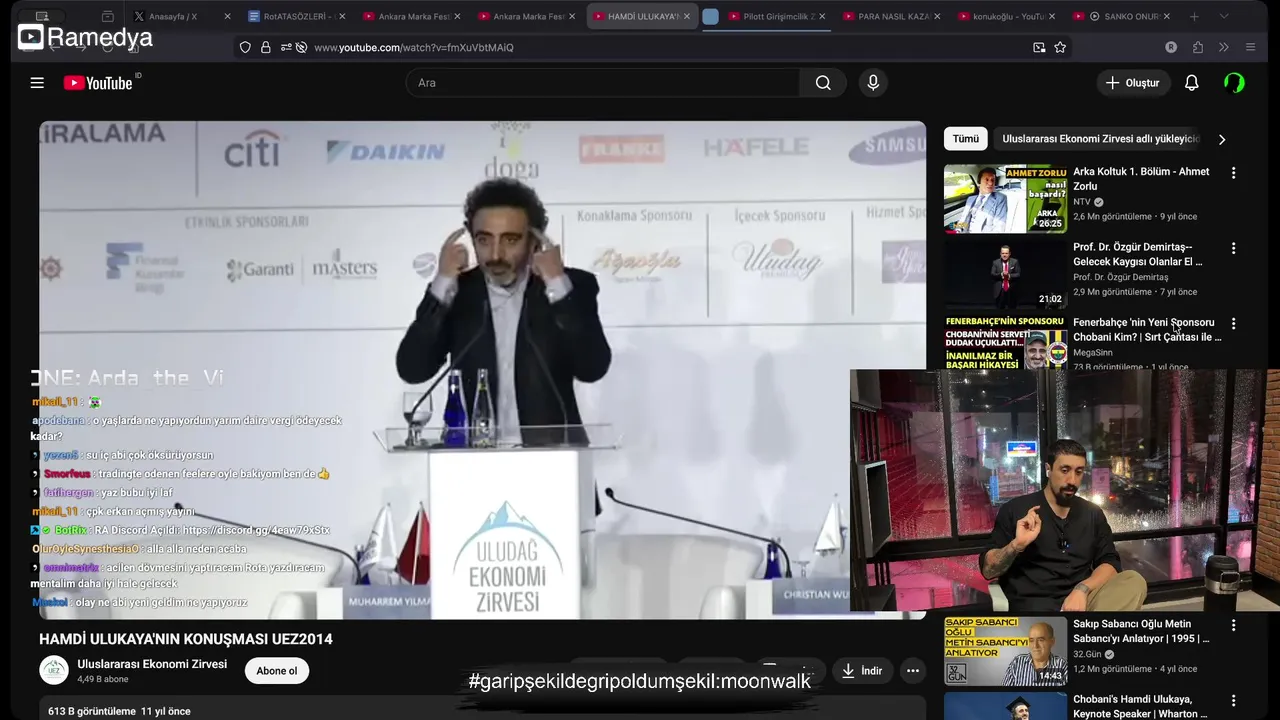The height and width of the screenshot is (720, 1280).
Task: Close the Anasayfa / X tab
Action: click(x=227, y=16)
